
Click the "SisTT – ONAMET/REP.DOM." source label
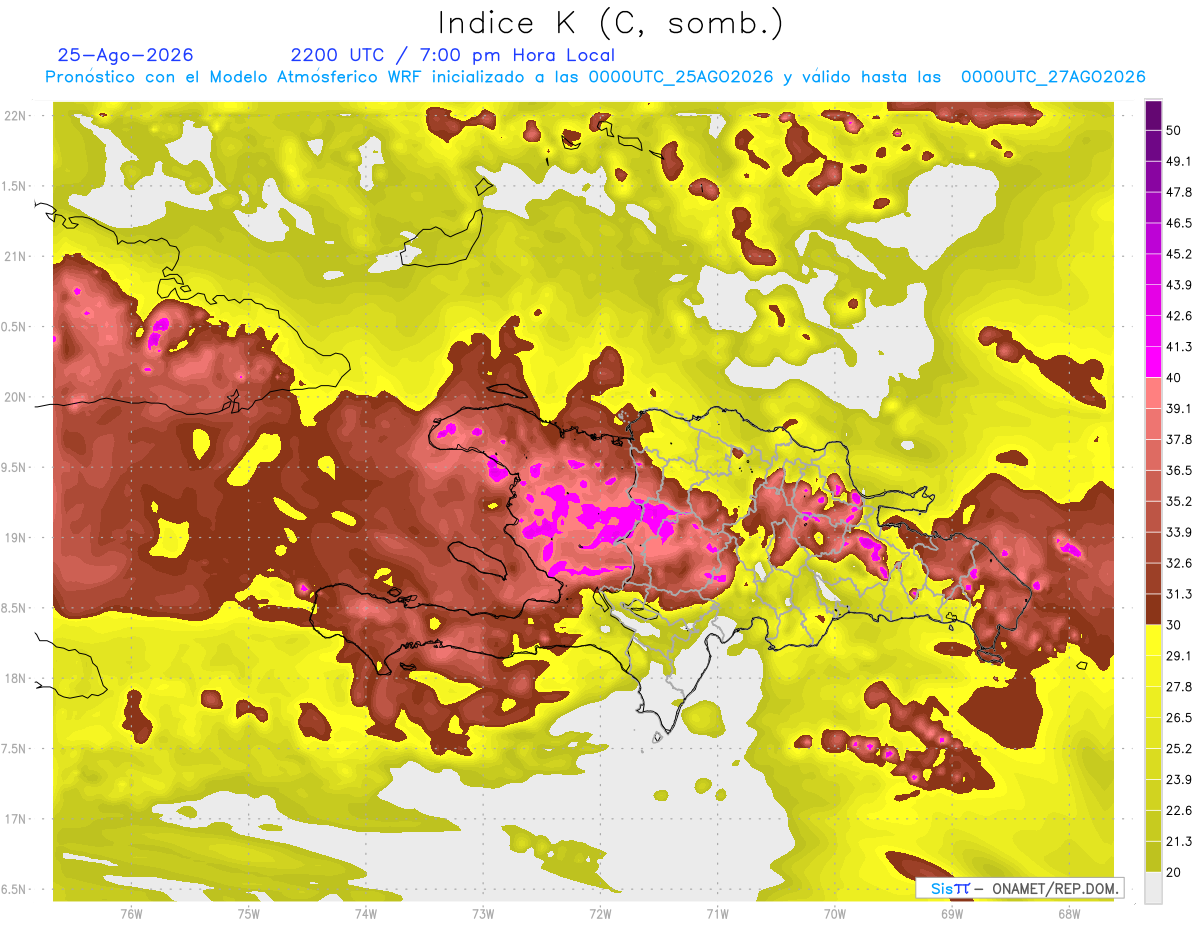click(1020, 888)
